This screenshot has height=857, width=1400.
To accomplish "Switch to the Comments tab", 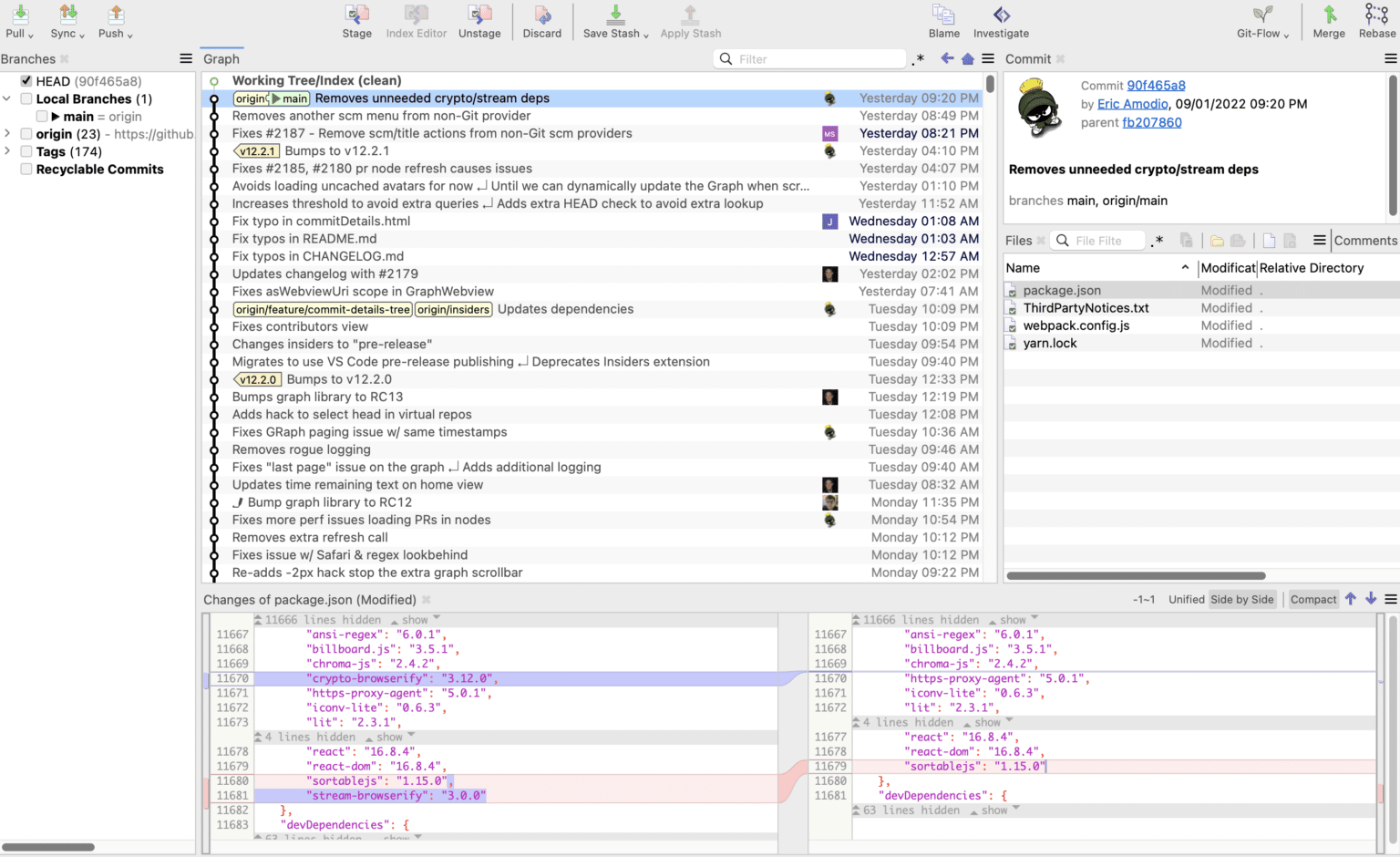I will 1365,240.
